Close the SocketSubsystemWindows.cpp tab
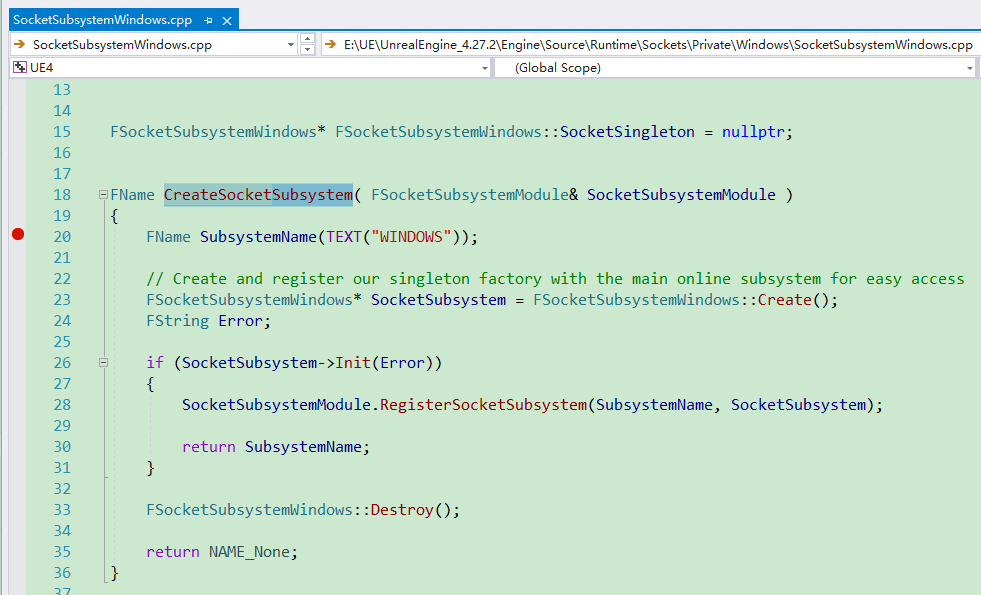The image size is (981, 595). click(227, 21)
